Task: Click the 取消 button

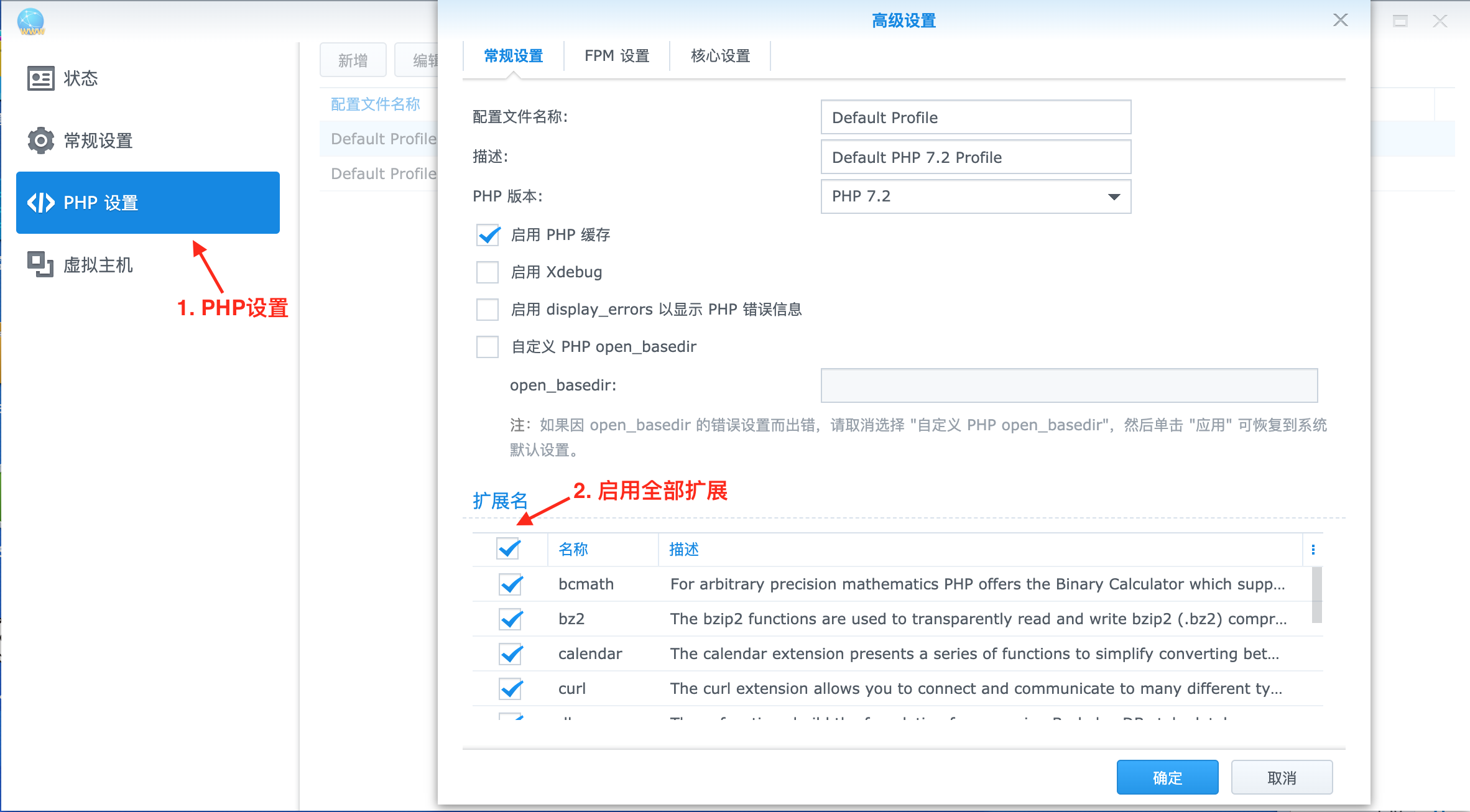Action: click(1282, 777)
